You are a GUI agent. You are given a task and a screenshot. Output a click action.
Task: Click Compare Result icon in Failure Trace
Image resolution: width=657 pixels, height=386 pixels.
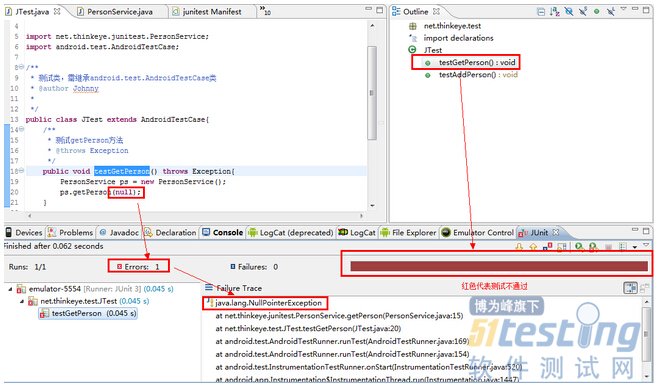645,288
